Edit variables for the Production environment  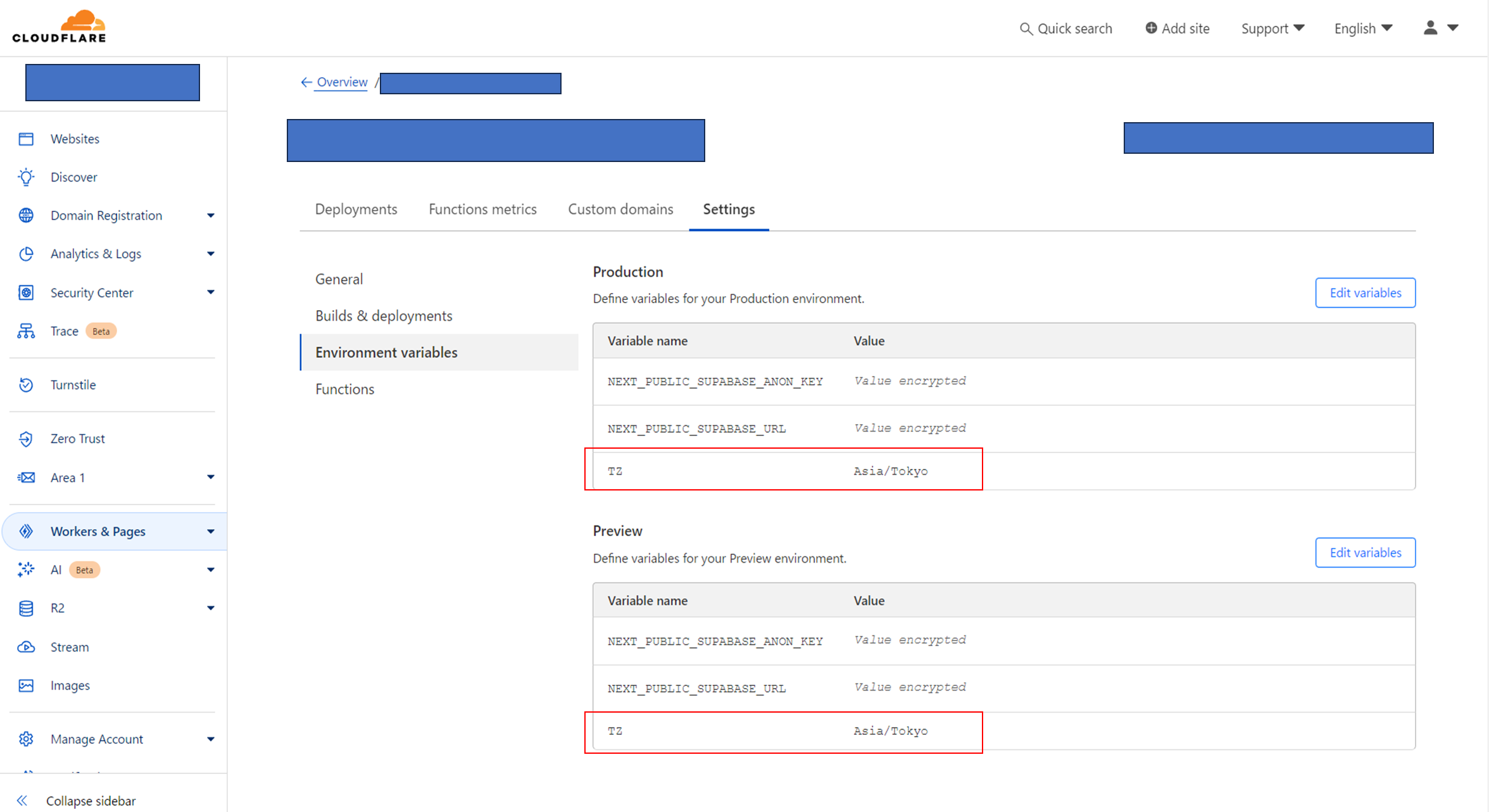[1365, 293]
